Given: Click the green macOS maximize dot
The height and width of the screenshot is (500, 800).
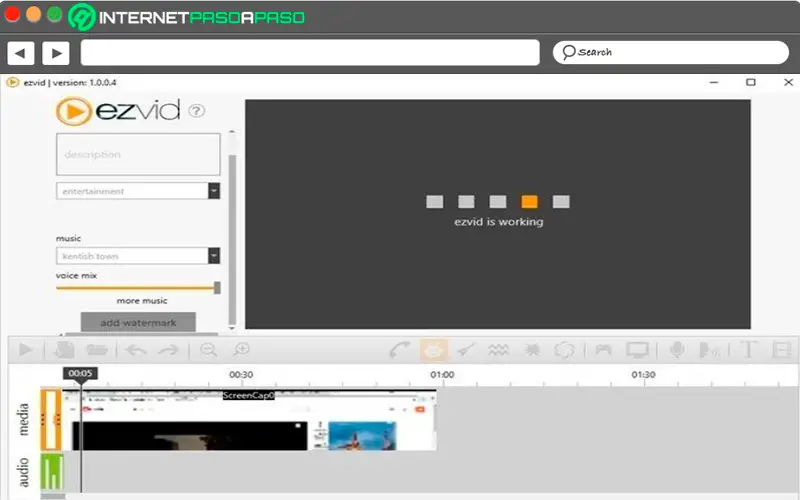Looking at the screenshot, I should pyautogui.click(x=55, y=14).
